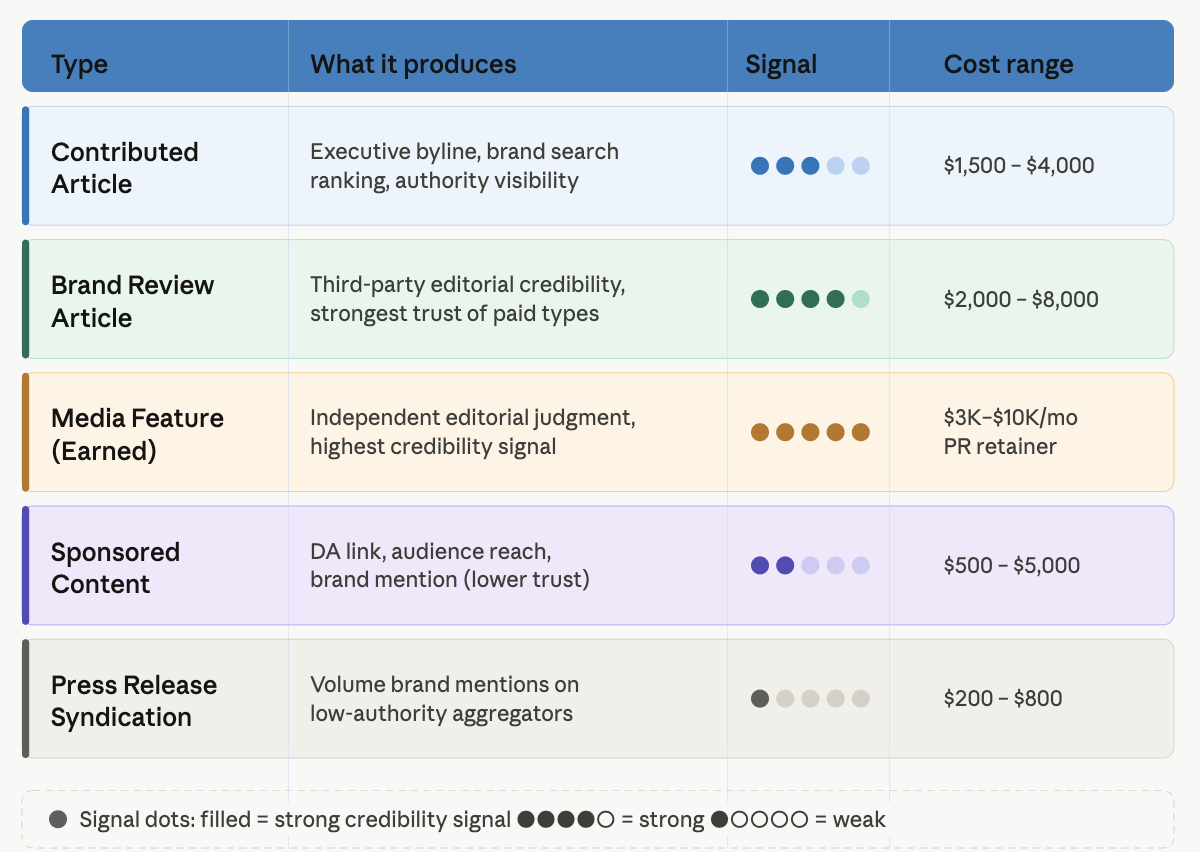
Task: Click the orange signal dots for Media Feature
Action: pyautogui.click(x=810, y=432)
